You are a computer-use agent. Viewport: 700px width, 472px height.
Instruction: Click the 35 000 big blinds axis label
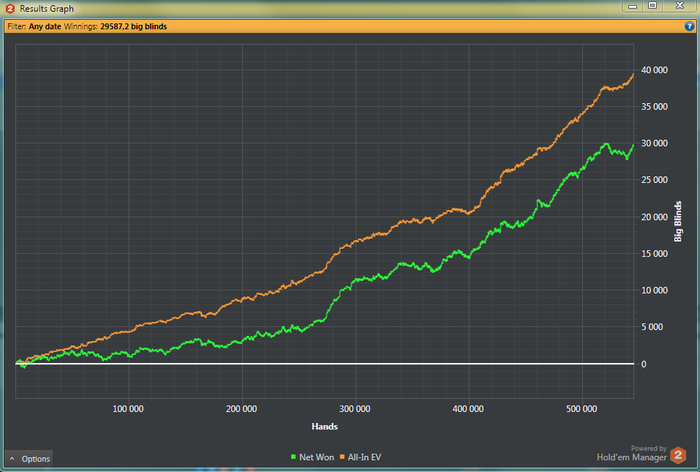tap(654, 106)
